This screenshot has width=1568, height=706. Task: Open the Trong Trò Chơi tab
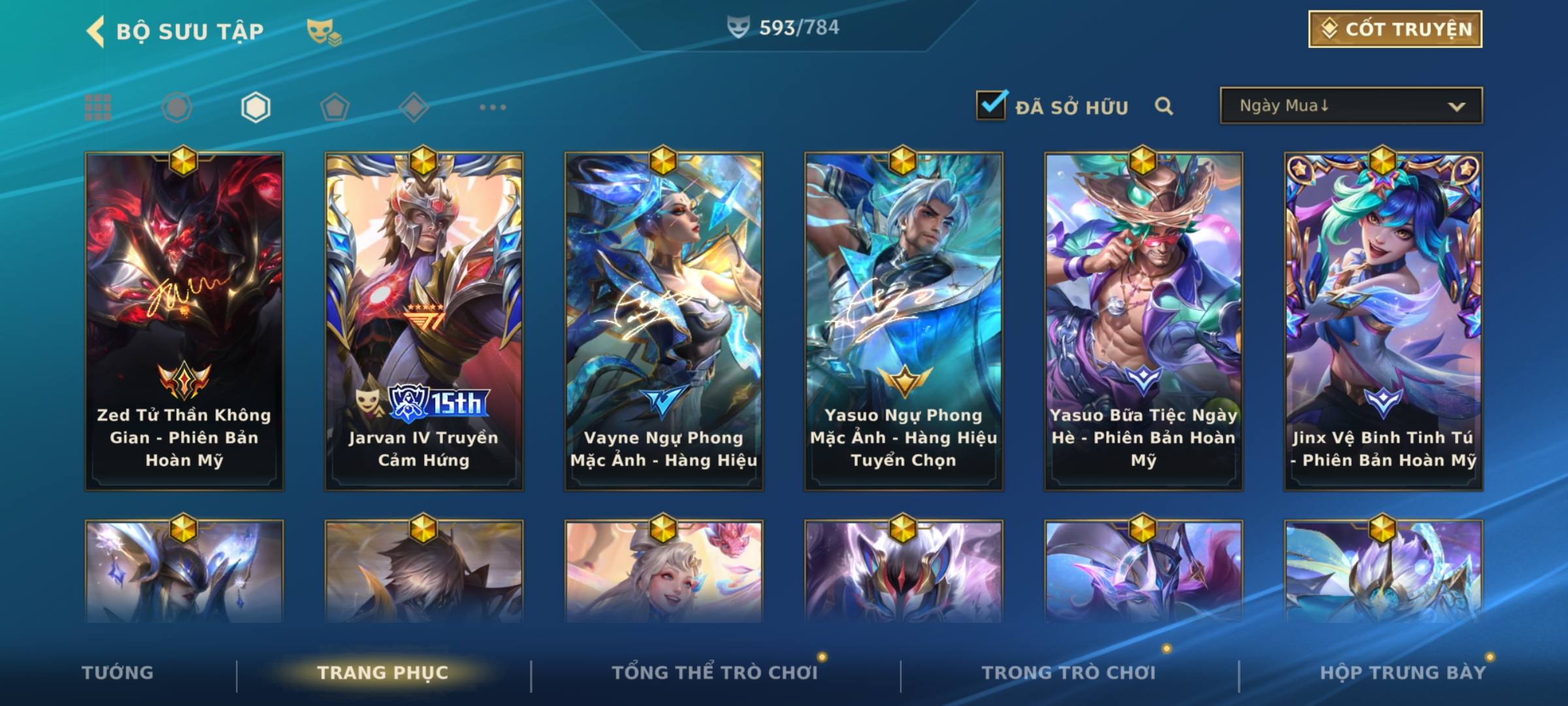(1069, 673)
